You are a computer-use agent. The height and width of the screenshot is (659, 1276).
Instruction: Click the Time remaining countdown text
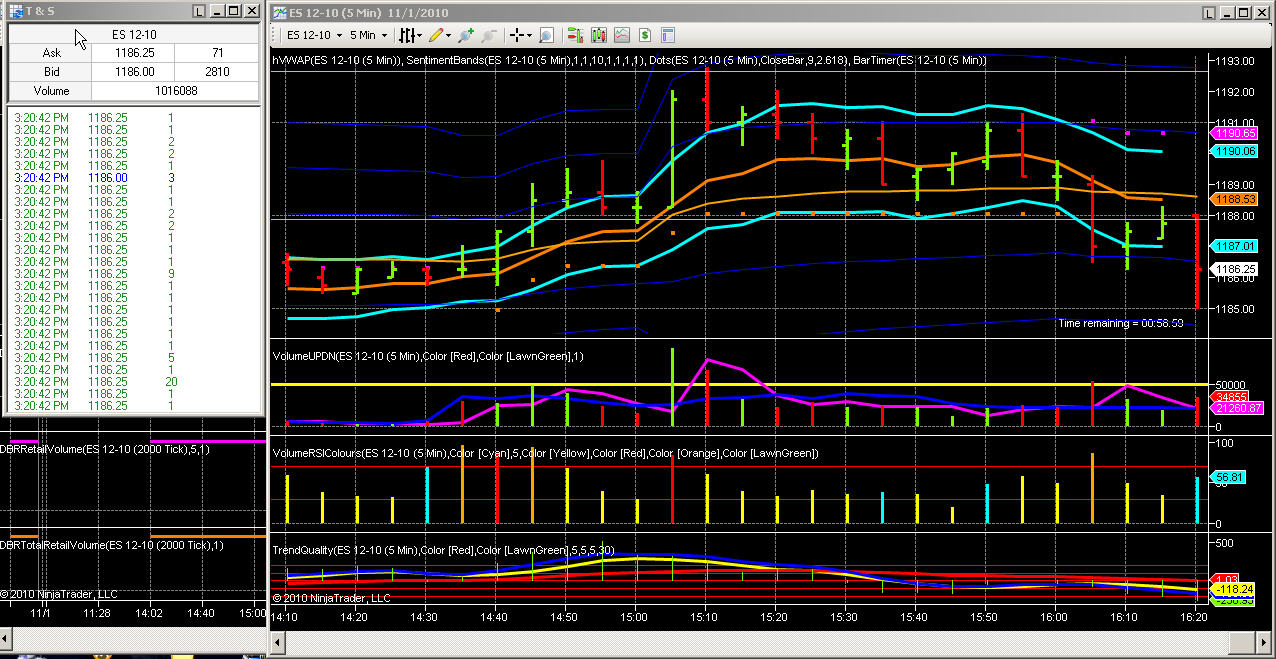click(x=1120, y=323)
